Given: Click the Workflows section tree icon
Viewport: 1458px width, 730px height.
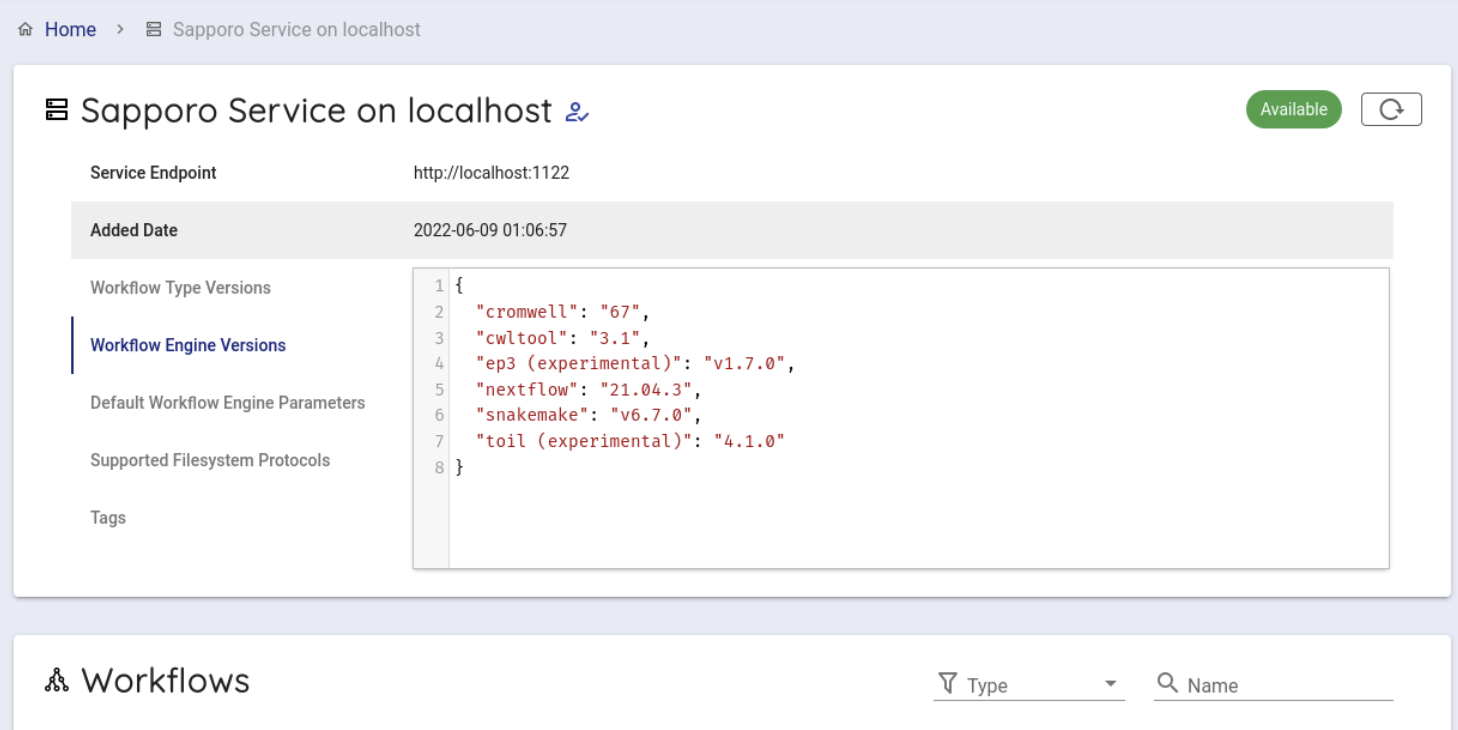Looking at the screenshot, I should (57, 682).
